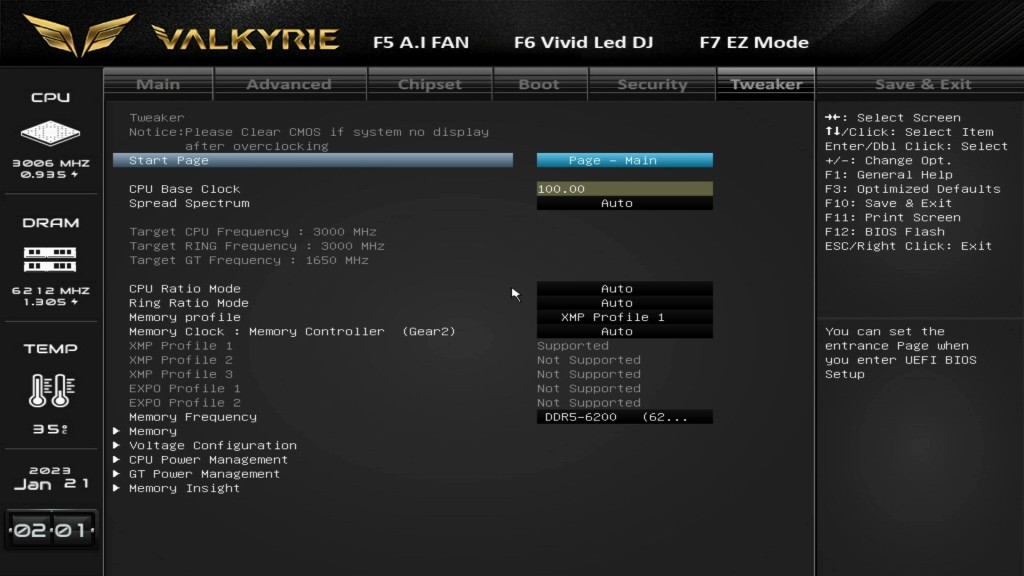Open the Save & Exit tab

click(x=923, y=84)
